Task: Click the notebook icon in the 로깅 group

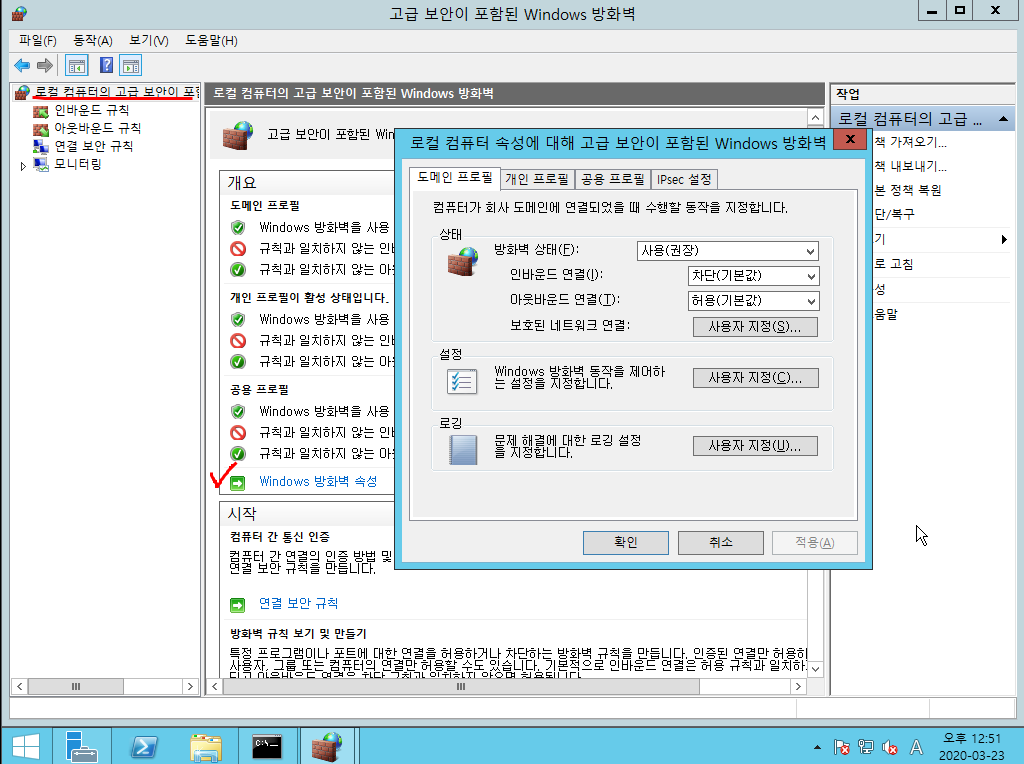Action: [x=463, y=450]
